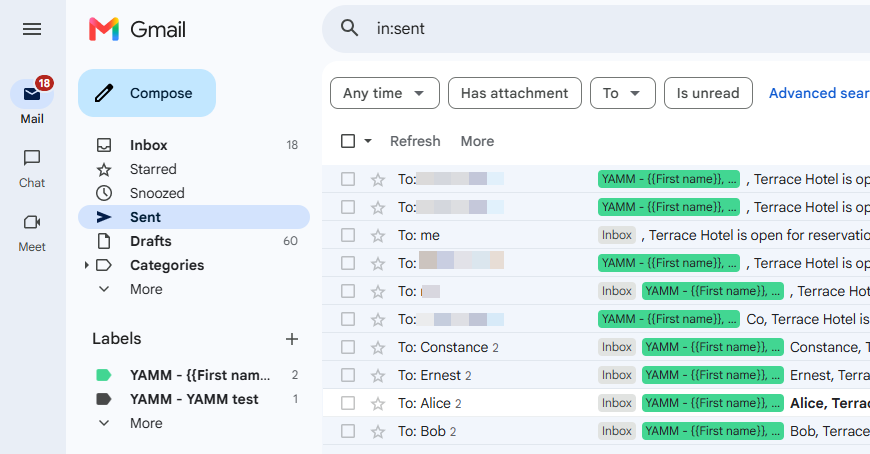The height and width of the screenshot is (454, 870).
Task: Click the Sent arrow icon
Action: coord(104,217)
